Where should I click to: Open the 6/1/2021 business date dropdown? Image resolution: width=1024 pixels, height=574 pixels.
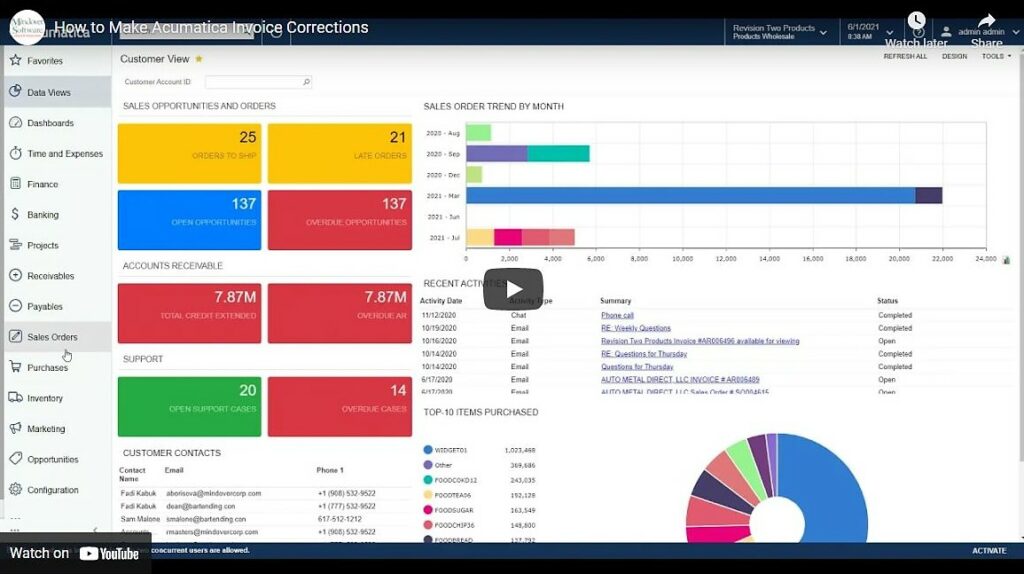tap(889, 32)
